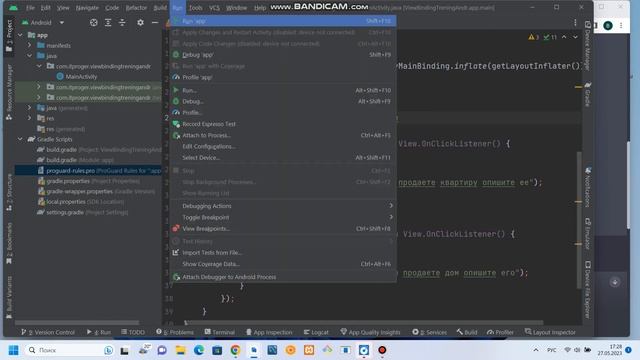The image size is (640, 360).
Task: Open the Edit Configurations dialog entry
Action: (283, 147)
